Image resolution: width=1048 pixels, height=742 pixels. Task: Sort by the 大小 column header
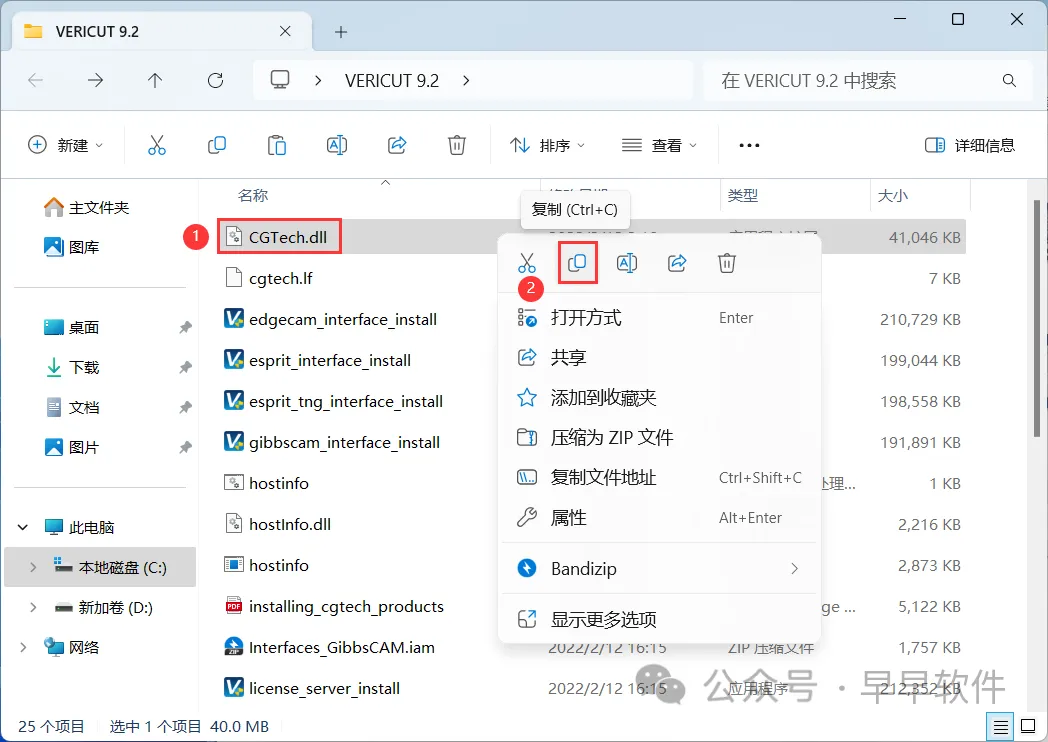point(892,196)
